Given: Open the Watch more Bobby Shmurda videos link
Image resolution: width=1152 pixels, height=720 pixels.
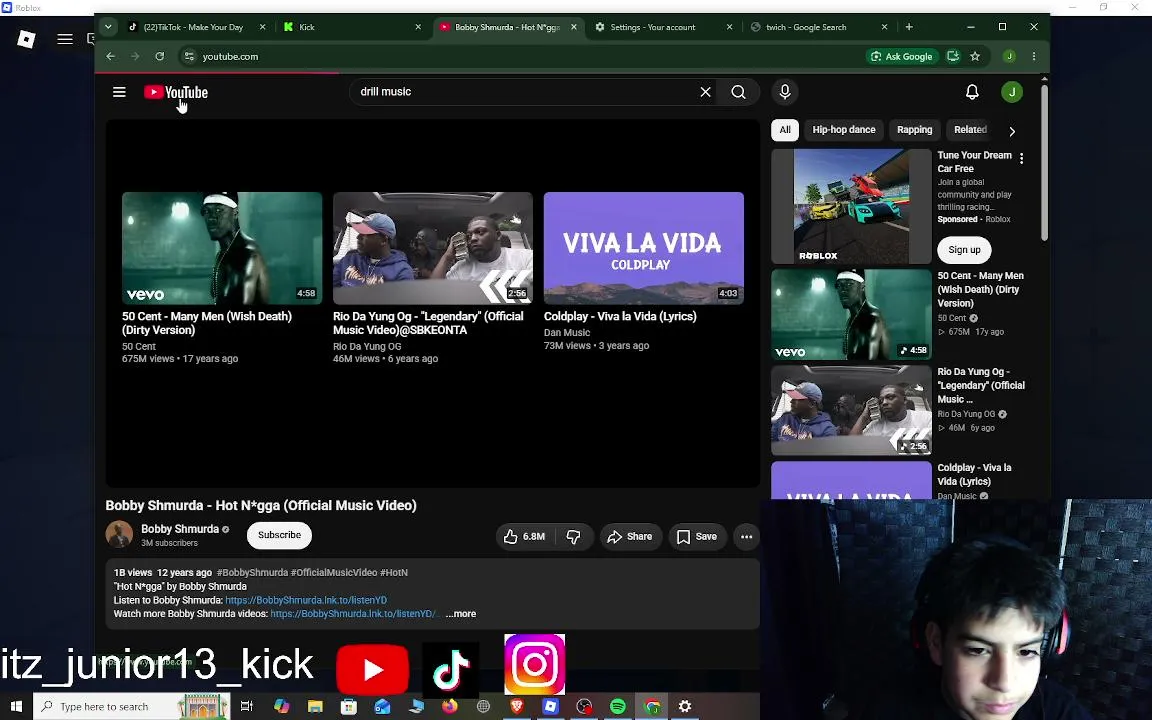Looking at the screenshot, I should pos(354,613).
